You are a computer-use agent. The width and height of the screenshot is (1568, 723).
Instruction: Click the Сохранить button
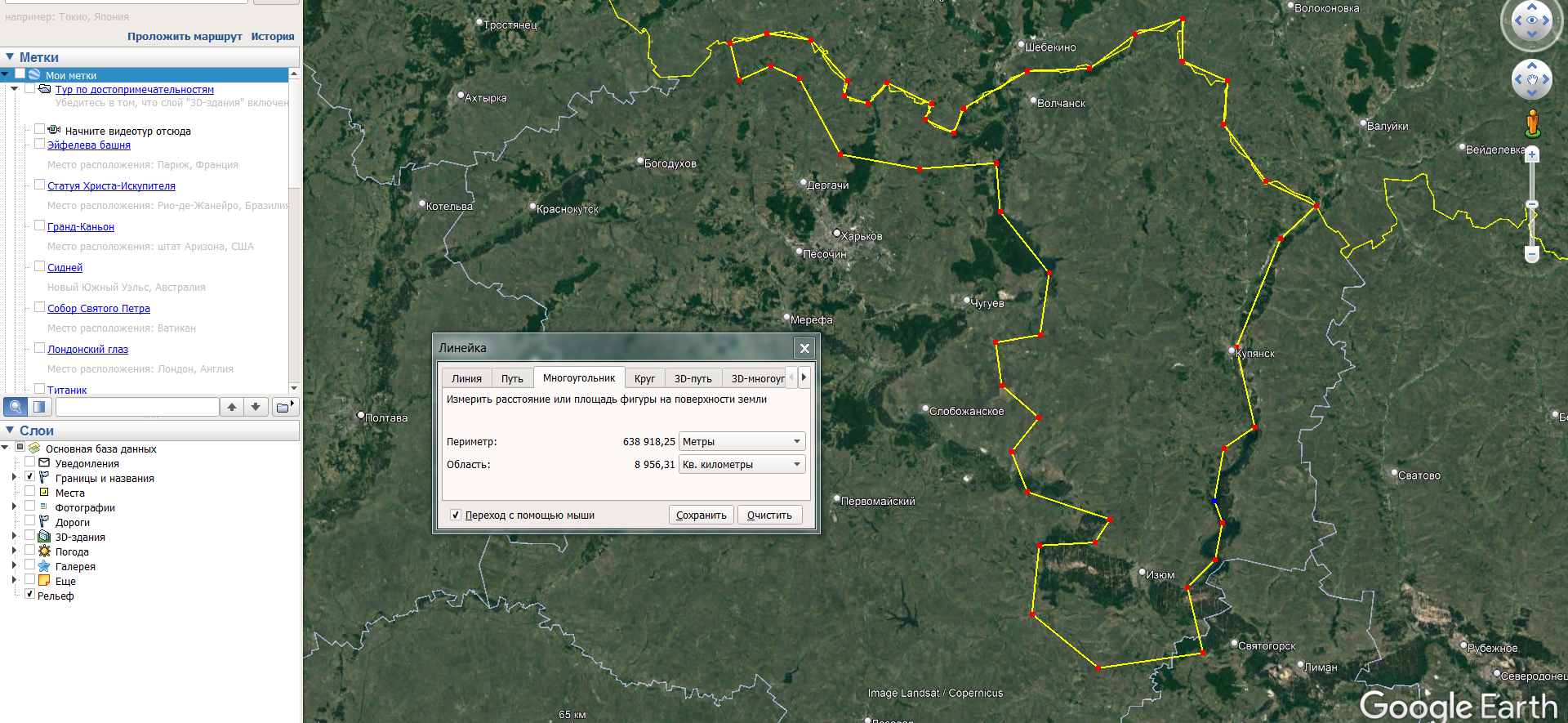tap(702, 515)
